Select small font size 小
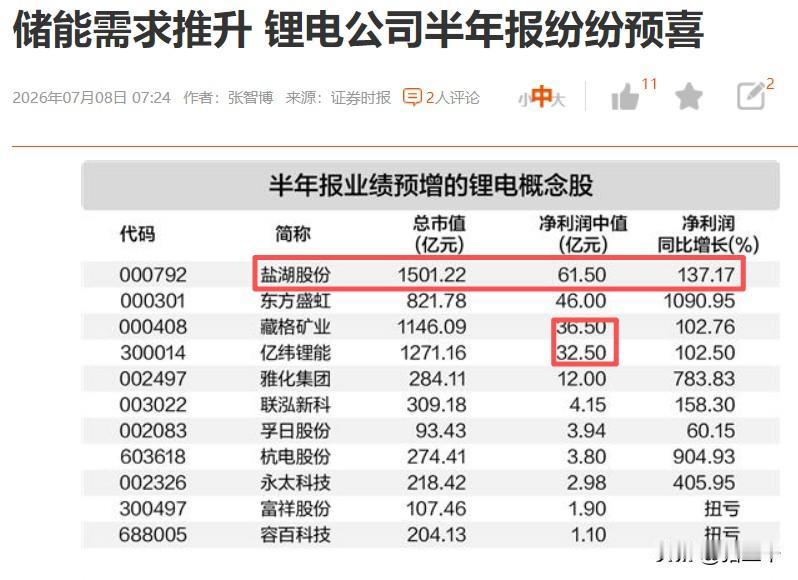The width and height of the screenshot is (798, 580). pyautogui.click(x=524, y=100)
